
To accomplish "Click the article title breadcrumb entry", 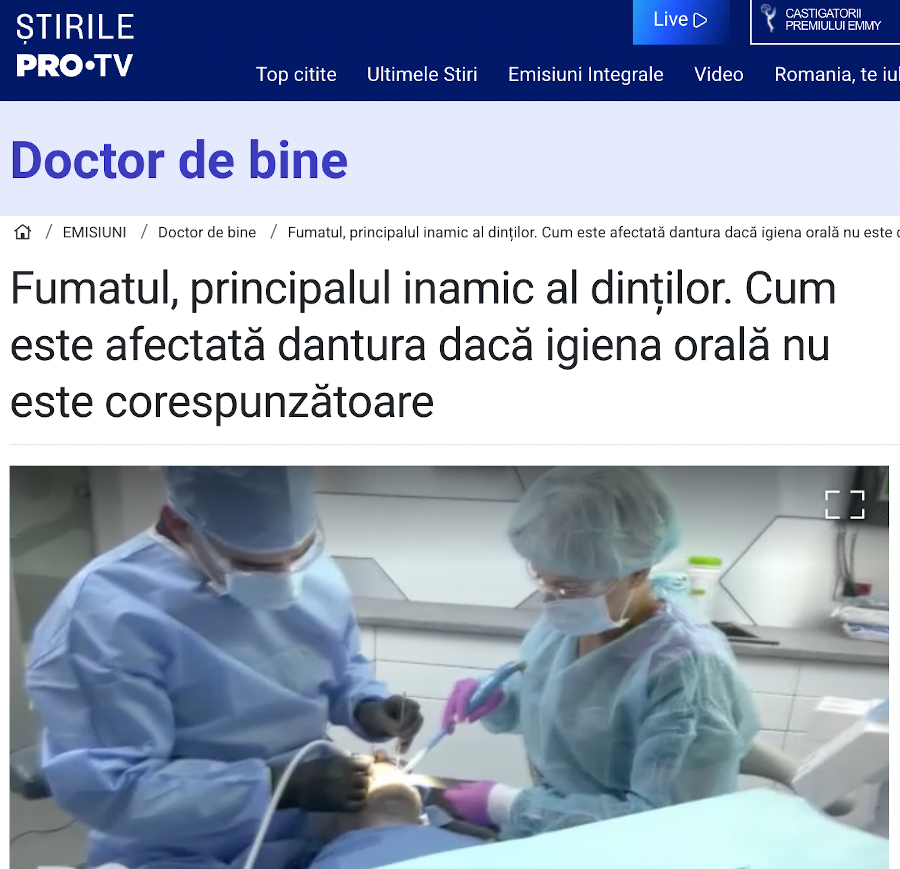I will point(593,232).
